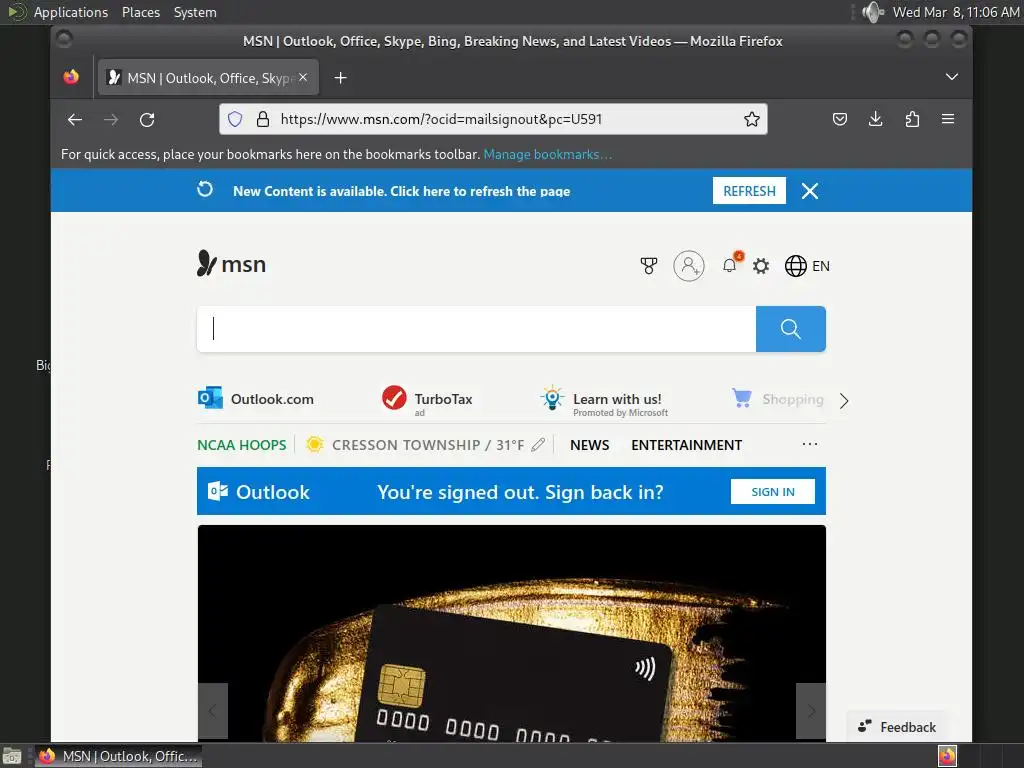This screenshot has width=1024, height=768.
Task: Click the show desktop icon in bottom panel
Action: [12, 756]
